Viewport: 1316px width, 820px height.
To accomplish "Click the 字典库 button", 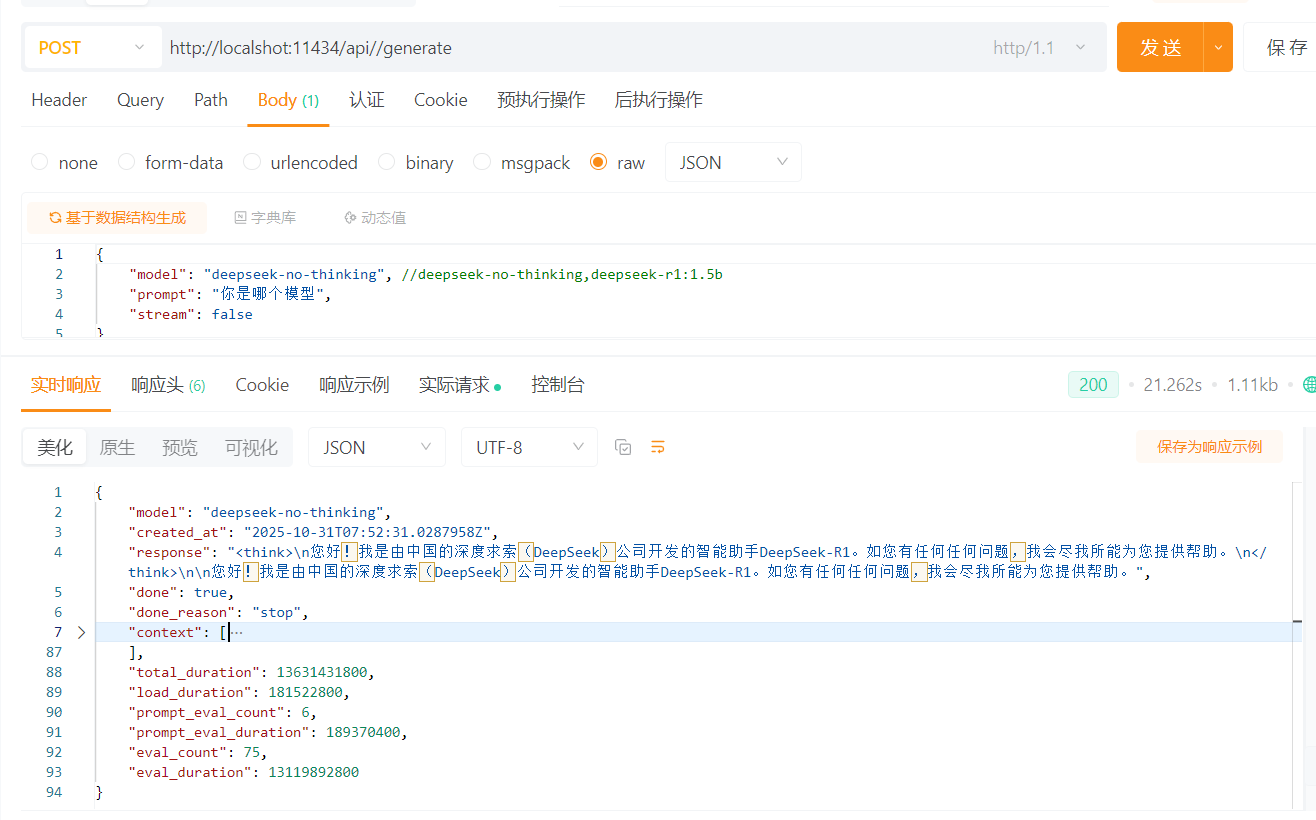I will click(264, 217).
